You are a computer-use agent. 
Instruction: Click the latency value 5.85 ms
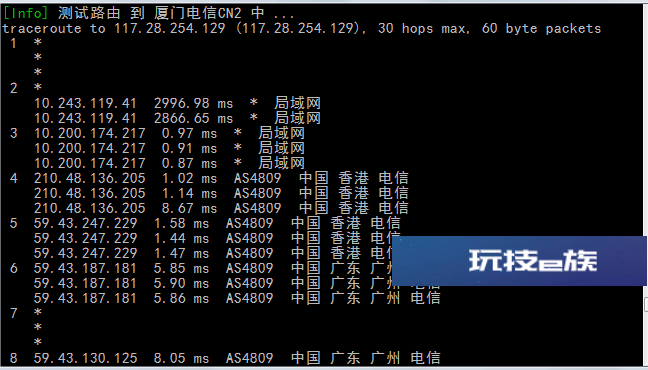(x=181, y=268)
